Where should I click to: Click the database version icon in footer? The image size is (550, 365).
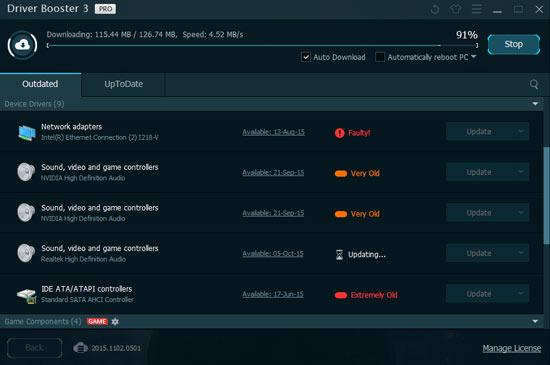(x=80, y=348)
